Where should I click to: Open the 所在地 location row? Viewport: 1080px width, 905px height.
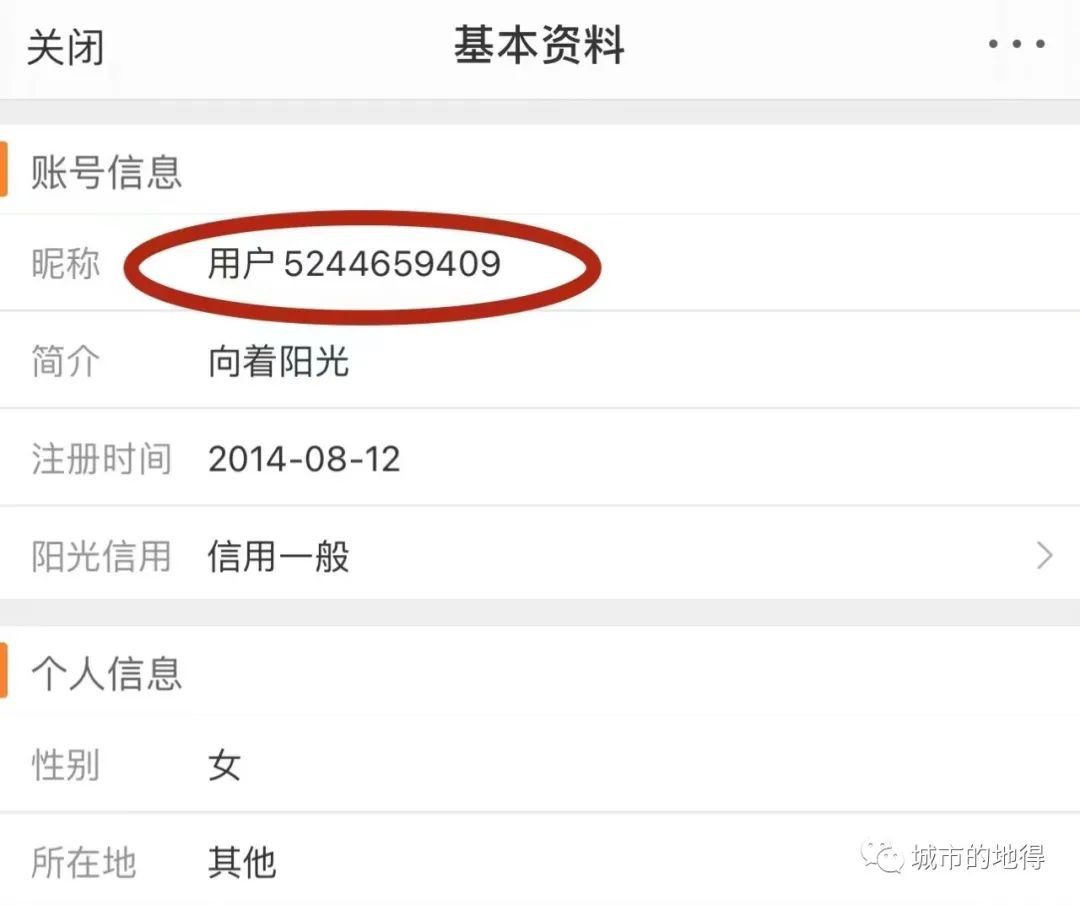tap(540, 860)
